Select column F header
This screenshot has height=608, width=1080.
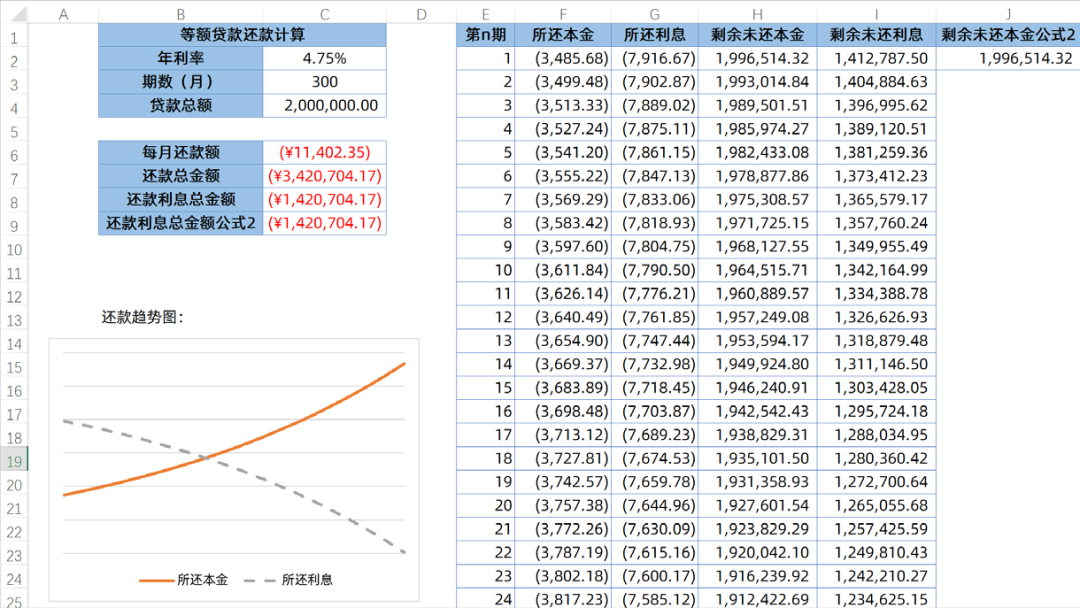[x=563, y=14]
